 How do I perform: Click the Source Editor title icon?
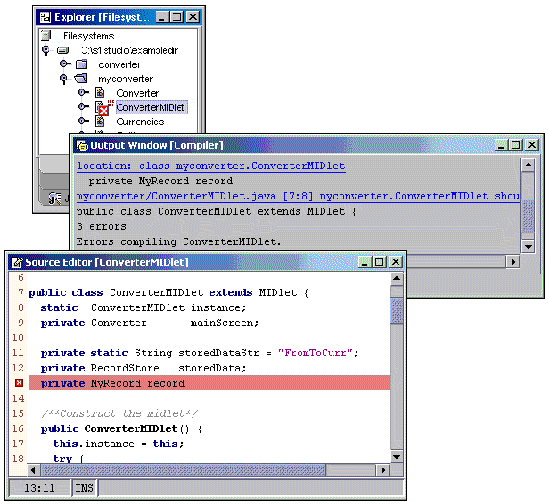tap(17, 262)
